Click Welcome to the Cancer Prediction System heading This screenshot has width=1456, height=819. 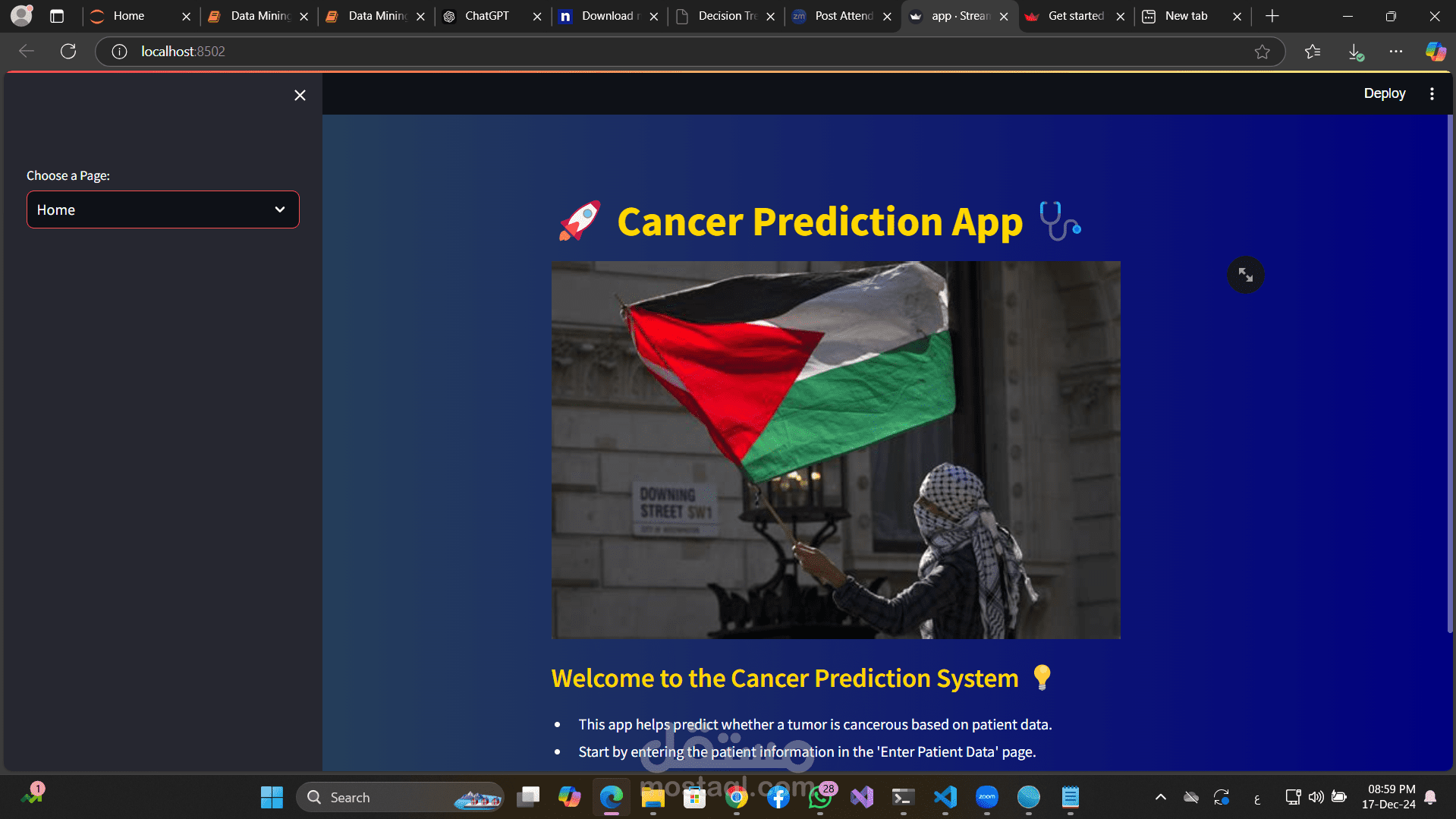pyautogui.click(x=785, y=678)
